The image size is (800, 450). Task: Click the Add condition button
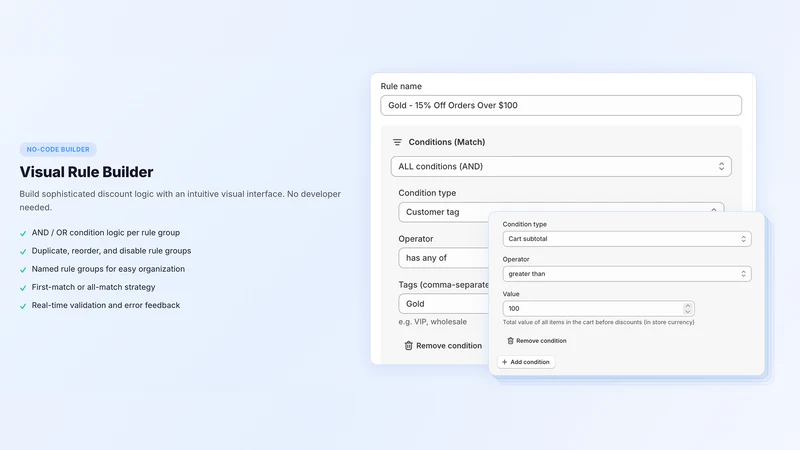526,362
